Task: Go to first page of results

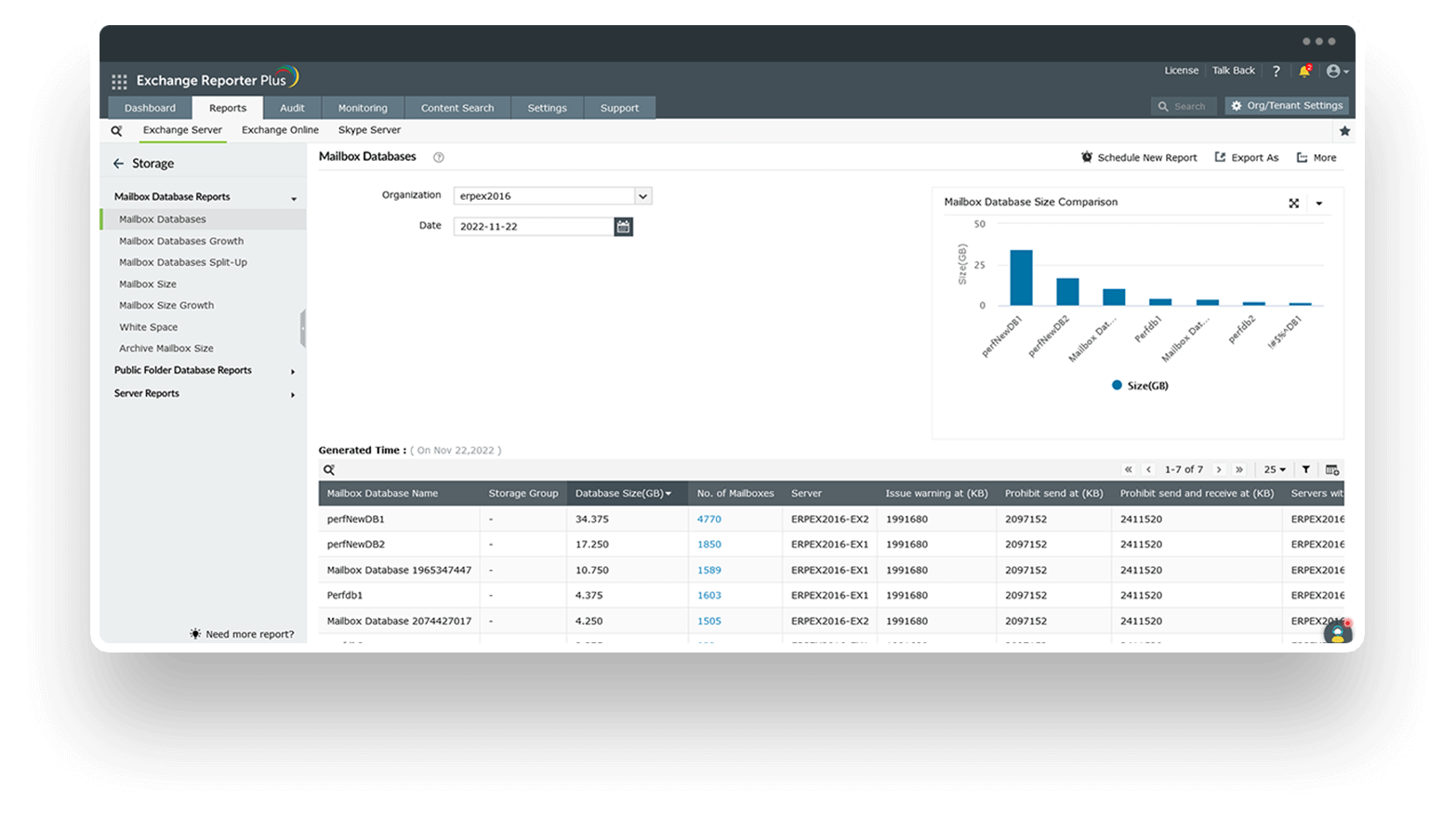Action: tap(1129, 469)
